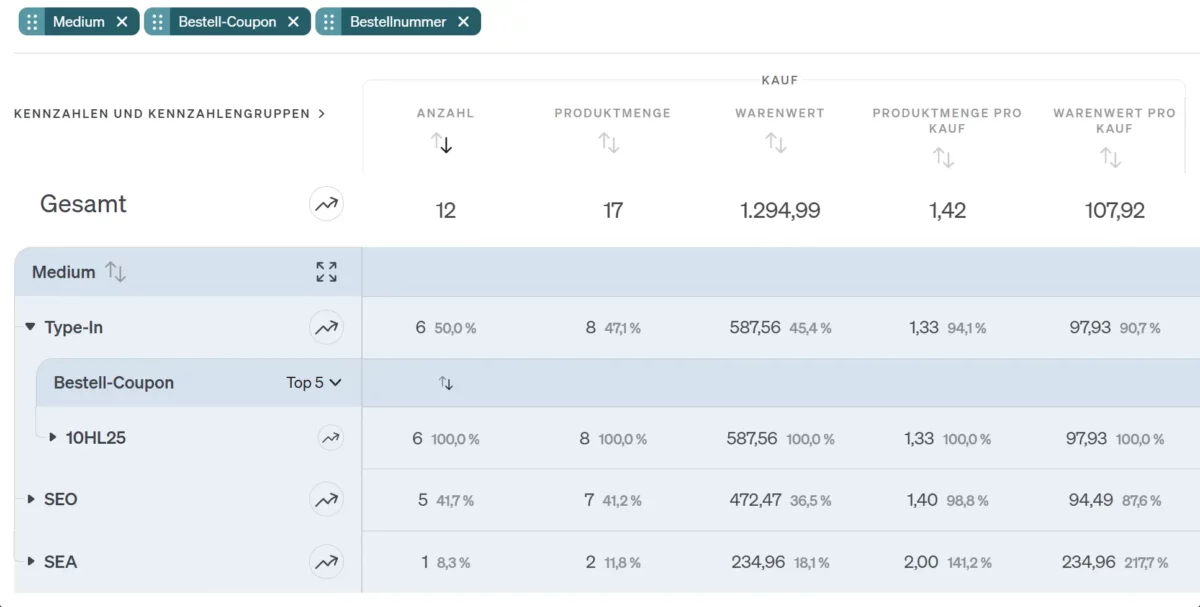Open trend chart for Type-In row
This screenshot has height=607, width=1200.
(x=326, y=326)
